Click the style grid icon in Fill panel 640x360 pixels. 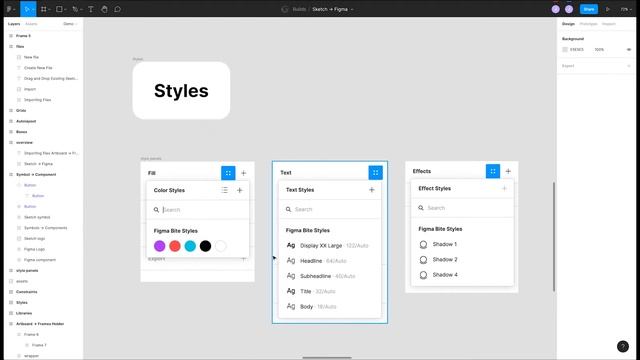pos(228,173)
